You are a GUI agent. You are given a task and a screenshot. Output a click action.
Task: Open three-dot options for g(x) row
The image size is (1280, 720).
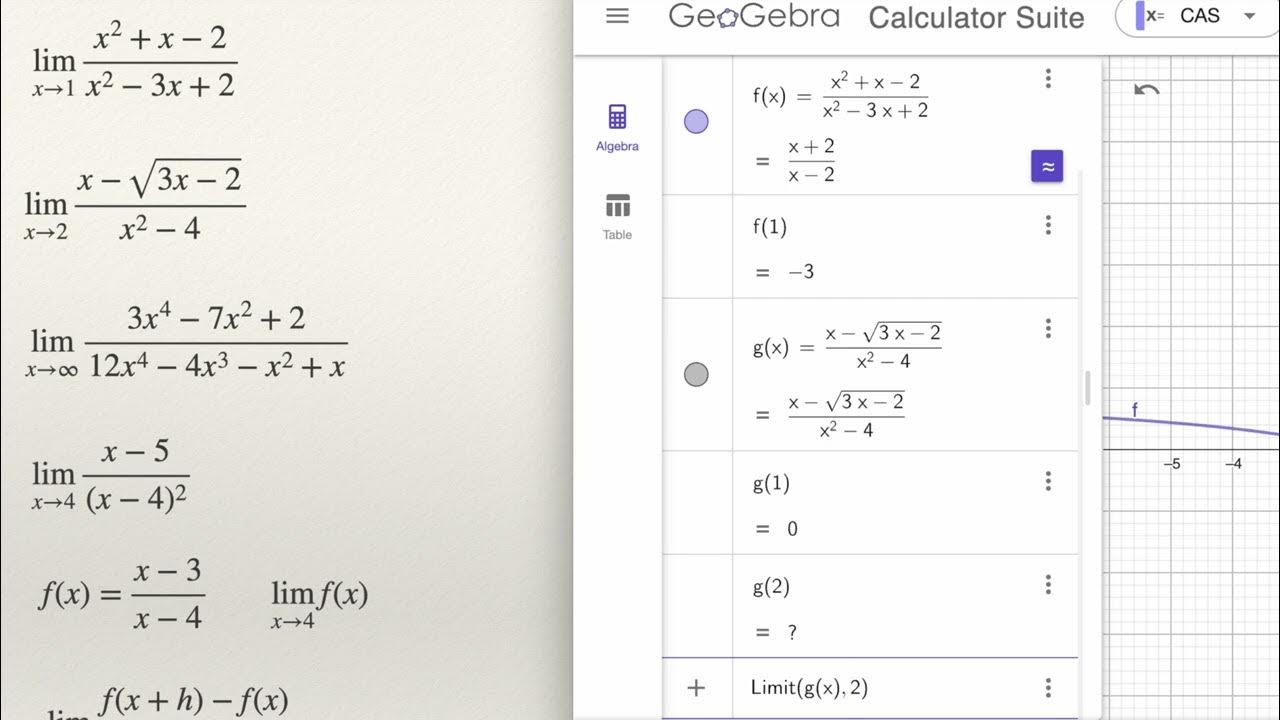click(x=1048, y=329)
